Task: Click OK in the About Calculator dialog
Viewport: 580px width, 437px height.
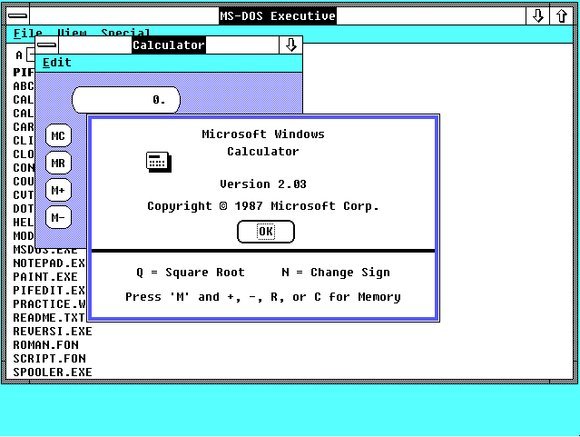Action: click(266, 232)
